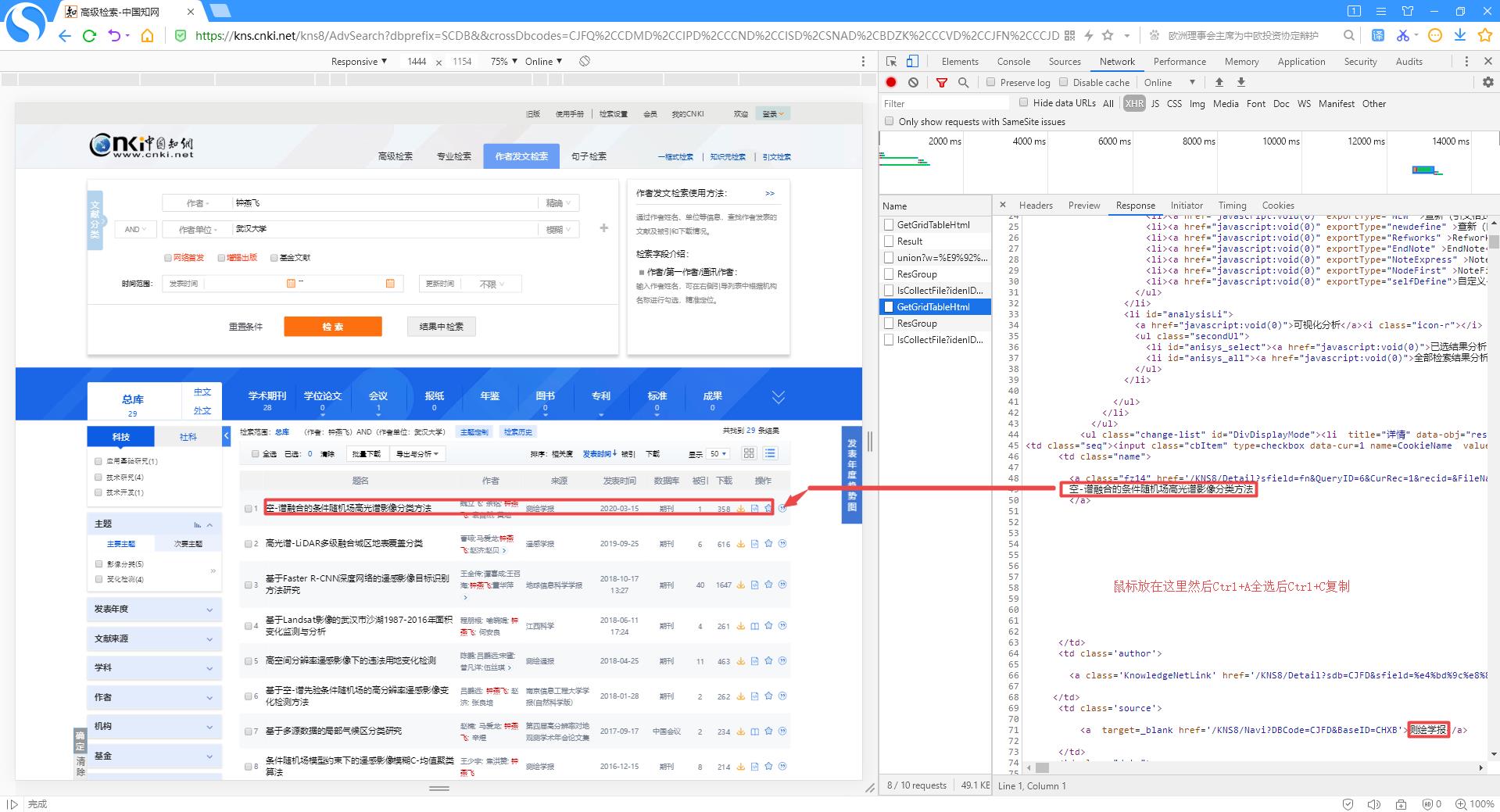
Task: Open network settings gear icon
Action: [x=1488, y=82]
